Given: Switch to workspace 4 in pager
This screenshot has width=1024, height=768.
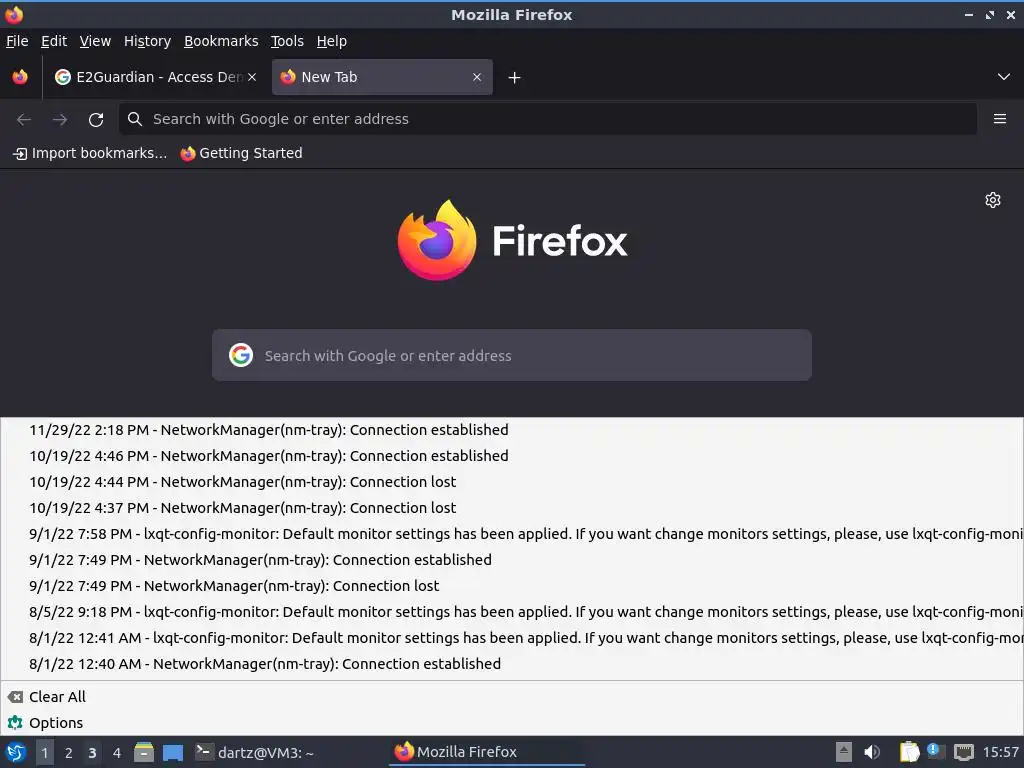Looking at the screenshot, I should 117,752.
